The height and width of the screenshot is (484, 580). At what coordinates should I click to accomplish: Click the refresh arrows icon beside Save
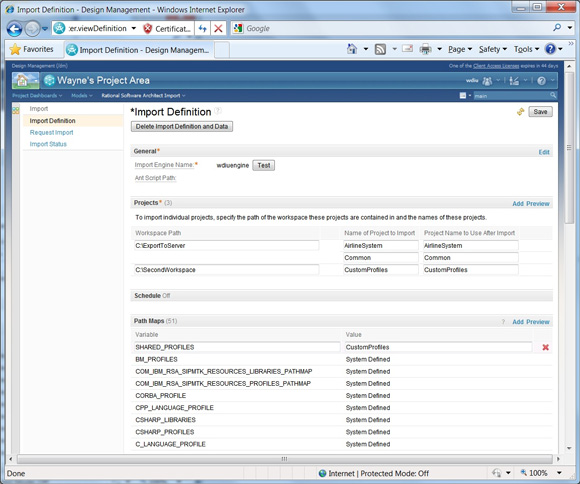[x=521, y=112]
